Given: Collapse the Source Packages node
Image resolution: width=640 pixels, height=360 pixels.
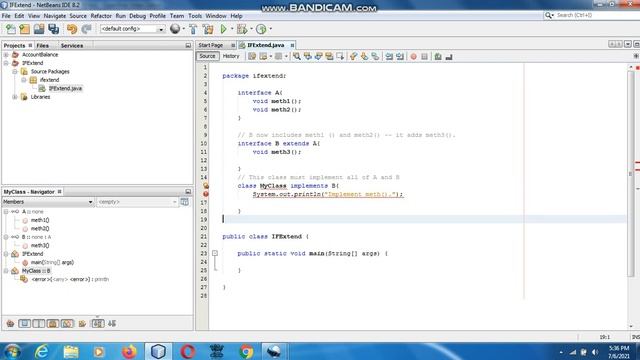Looking at the screenshot, I should pos(15,71).
